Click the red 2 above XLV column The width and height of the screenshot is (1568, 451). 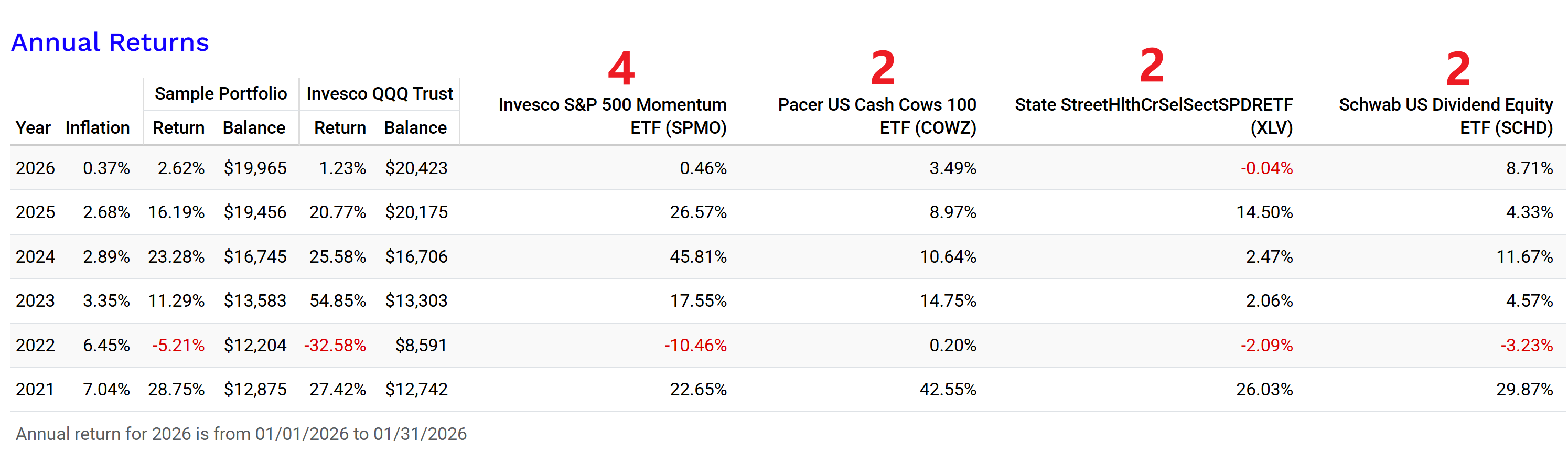click(x=1152, y=65)
